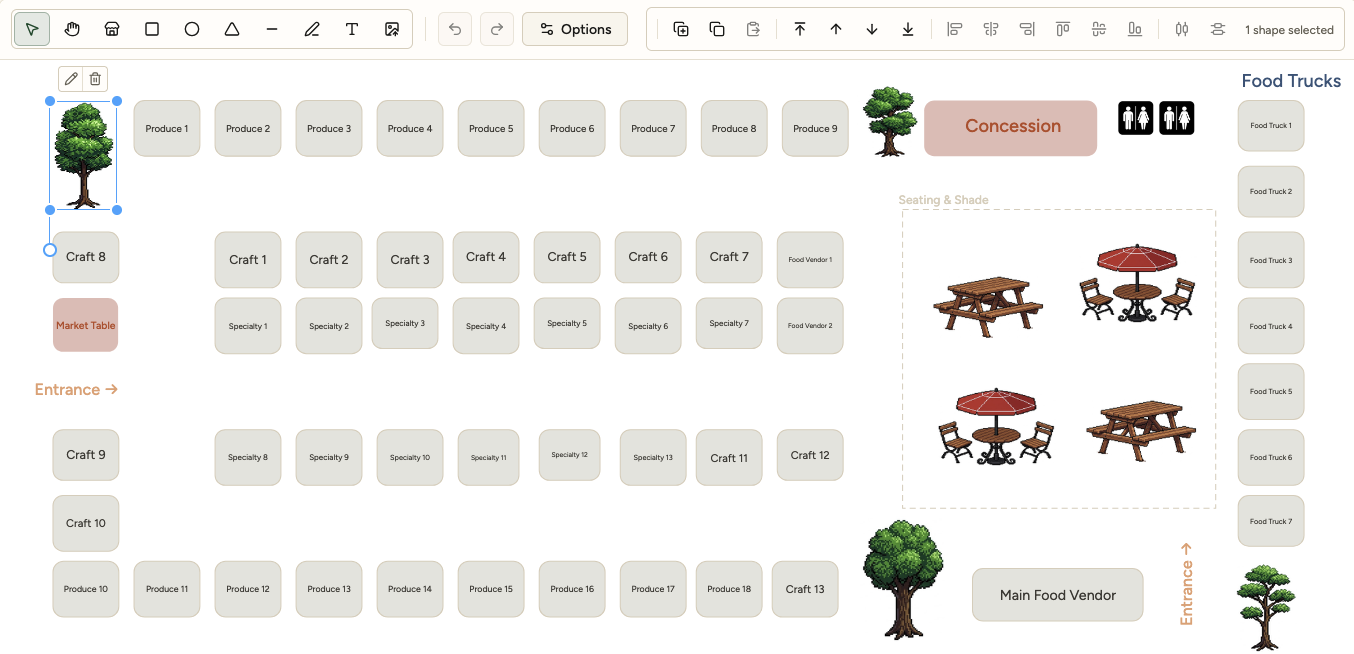The image size is (1354, 654).
Task: Click the image upload tool
Action: (392, 29)
